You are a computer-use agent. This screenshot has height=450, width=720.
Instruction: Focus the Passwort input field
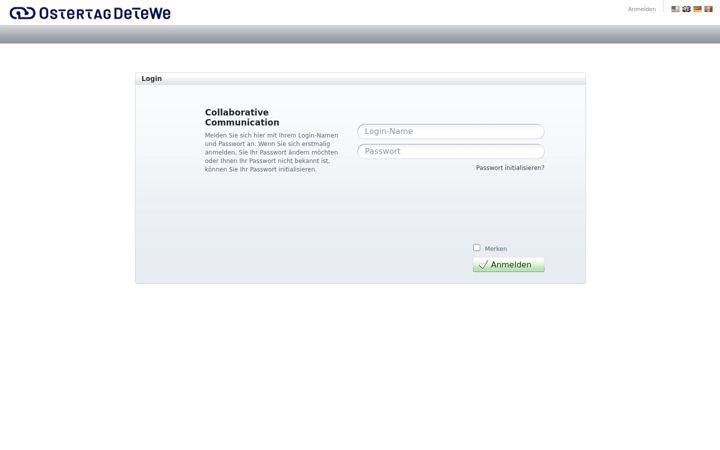coord(450,152)
